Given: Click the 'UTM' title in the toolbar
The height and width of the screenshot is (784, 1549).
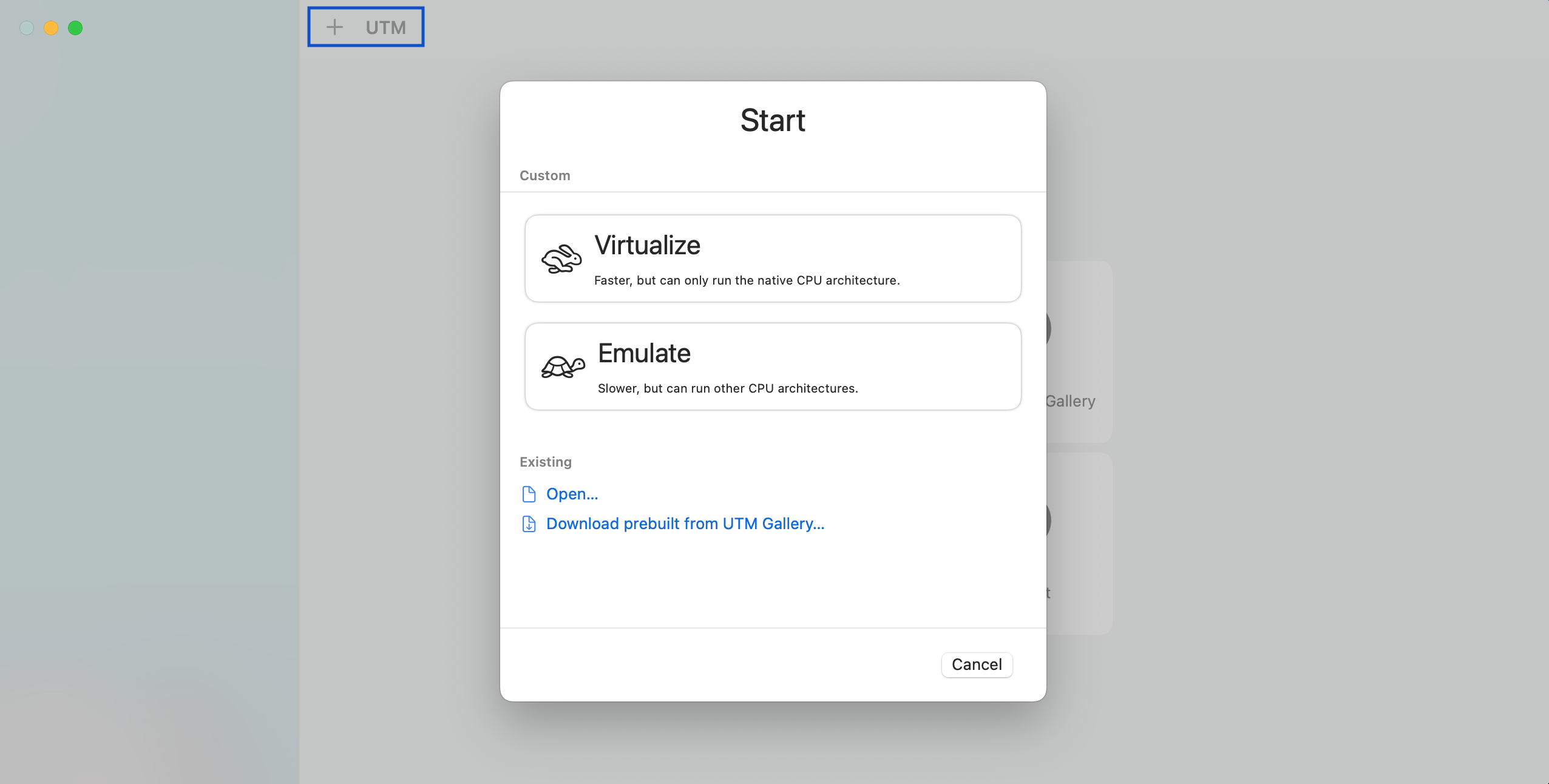Looking at the screenshot, I should (x=385, y=27).
